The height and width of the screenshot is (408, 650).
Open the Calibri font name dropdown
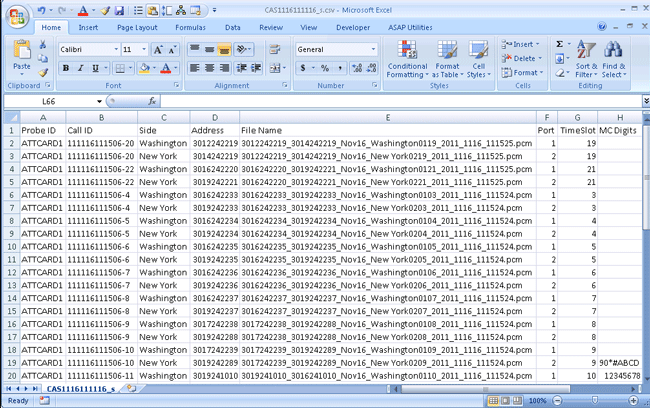pyautogui.click(x=116, y=49)
